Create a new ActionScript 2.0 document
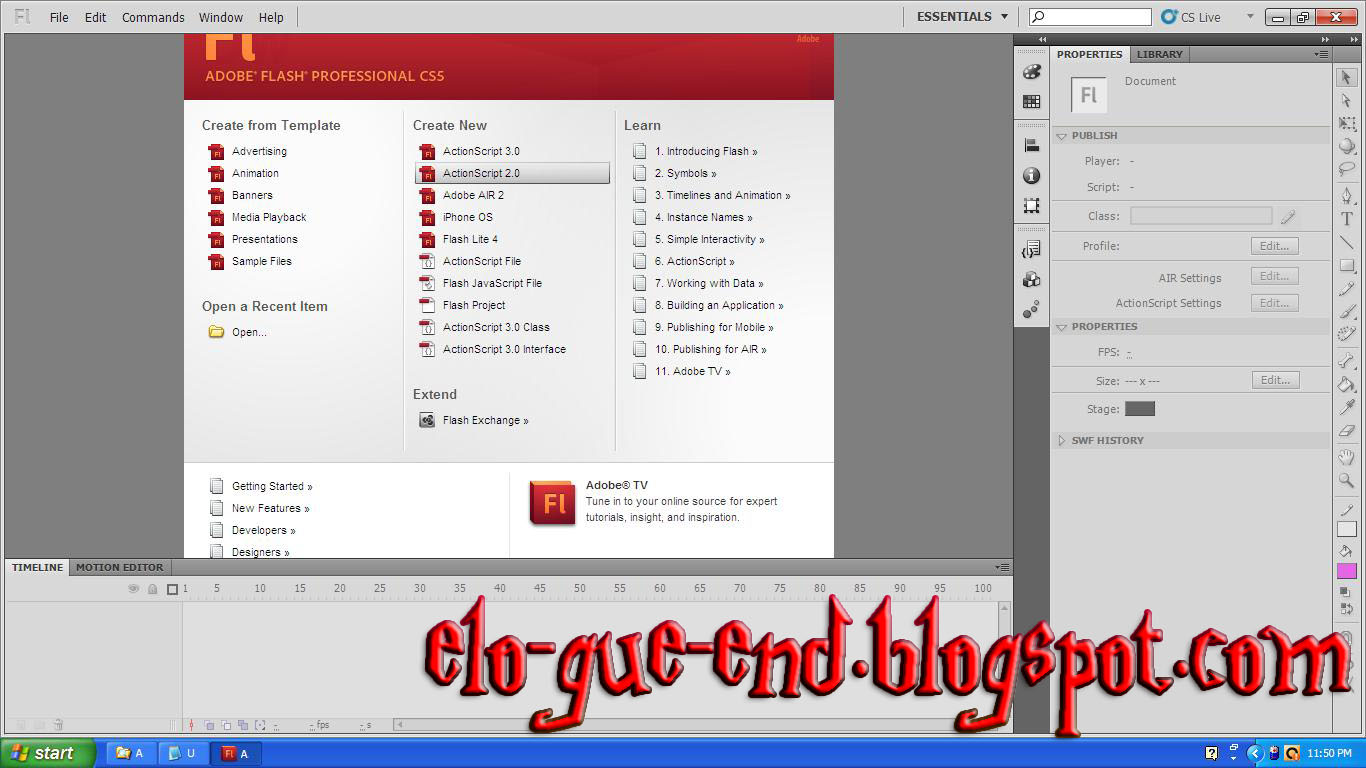This screenshot has height=768, width=1366. 512,173
